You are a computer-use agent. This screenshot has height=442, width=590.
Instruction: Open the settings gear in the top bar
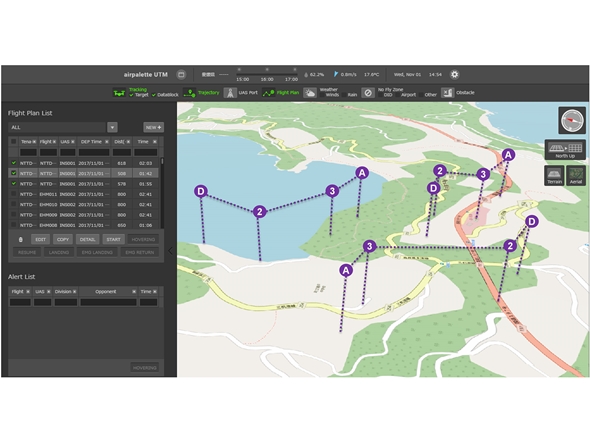455,74
